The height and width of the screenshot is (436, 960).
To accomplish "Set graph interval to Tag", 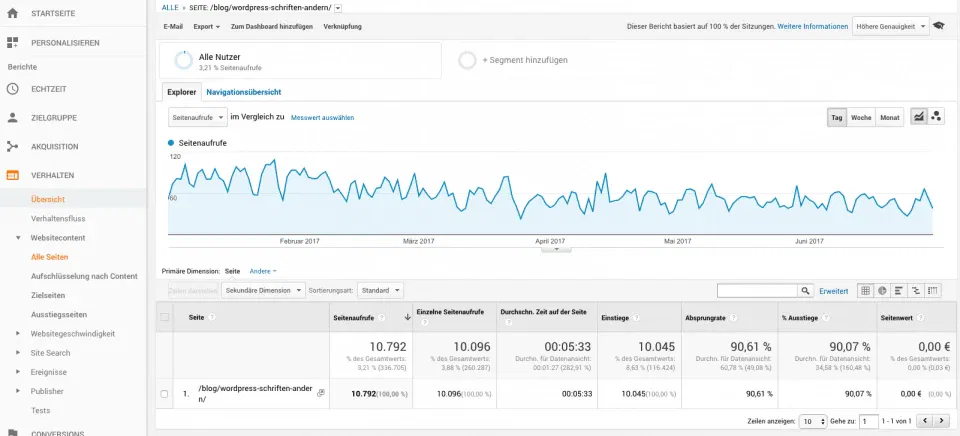I will [837, 117].
